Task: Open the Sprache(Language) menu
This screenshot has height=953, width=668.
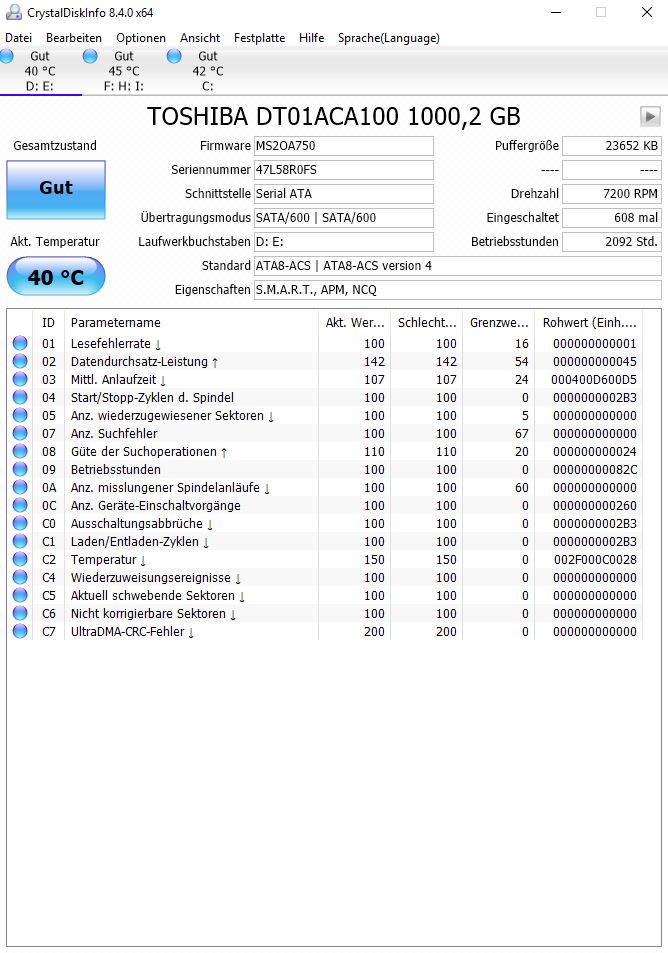Action: click(388, 38)
